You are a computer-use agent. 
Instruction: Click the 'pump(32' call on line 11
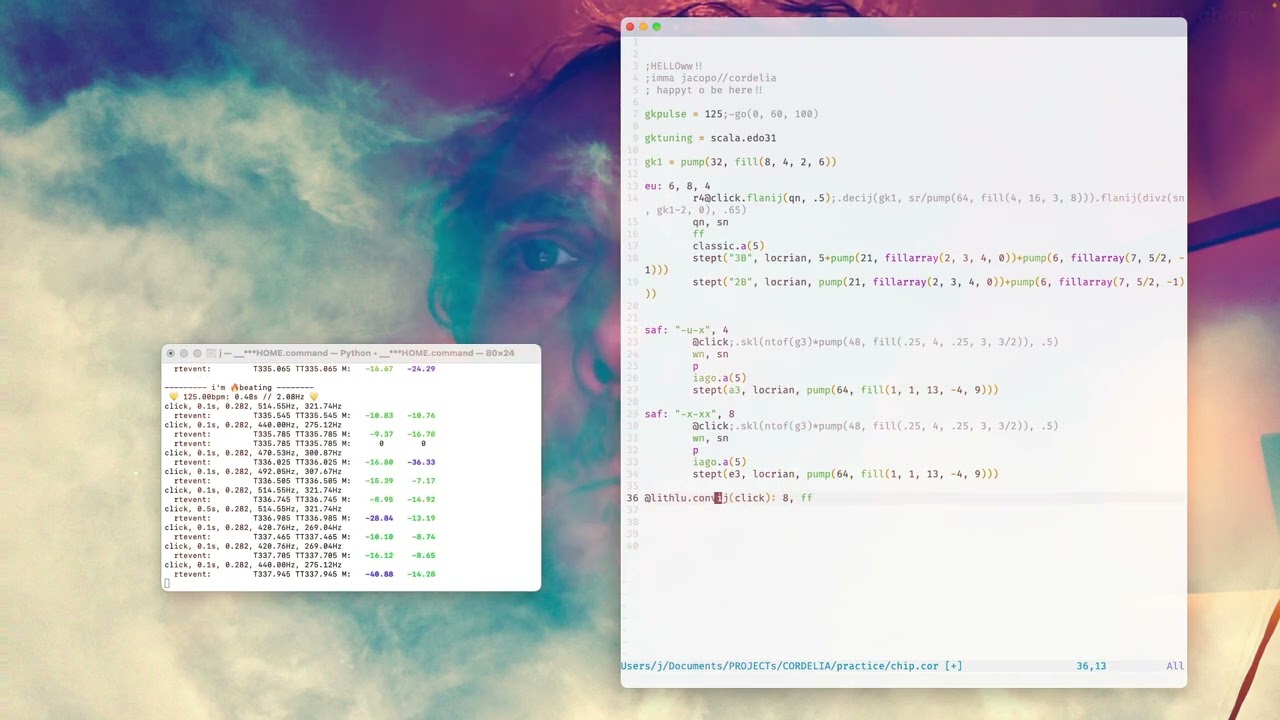tap(704, 162)
